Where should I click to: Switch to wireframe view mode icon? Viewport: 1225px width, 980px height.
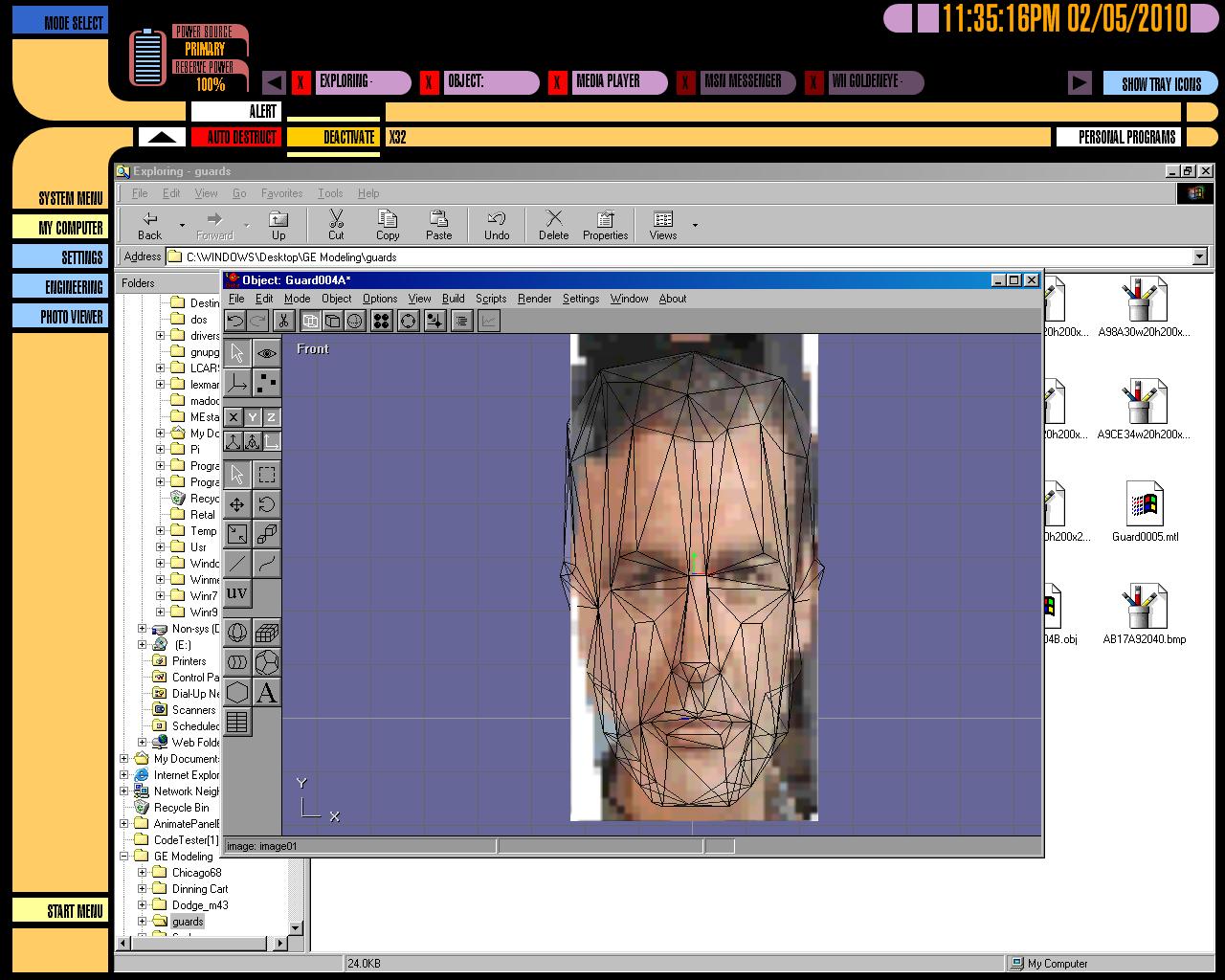pyautogui.click(x=310, y=321)
